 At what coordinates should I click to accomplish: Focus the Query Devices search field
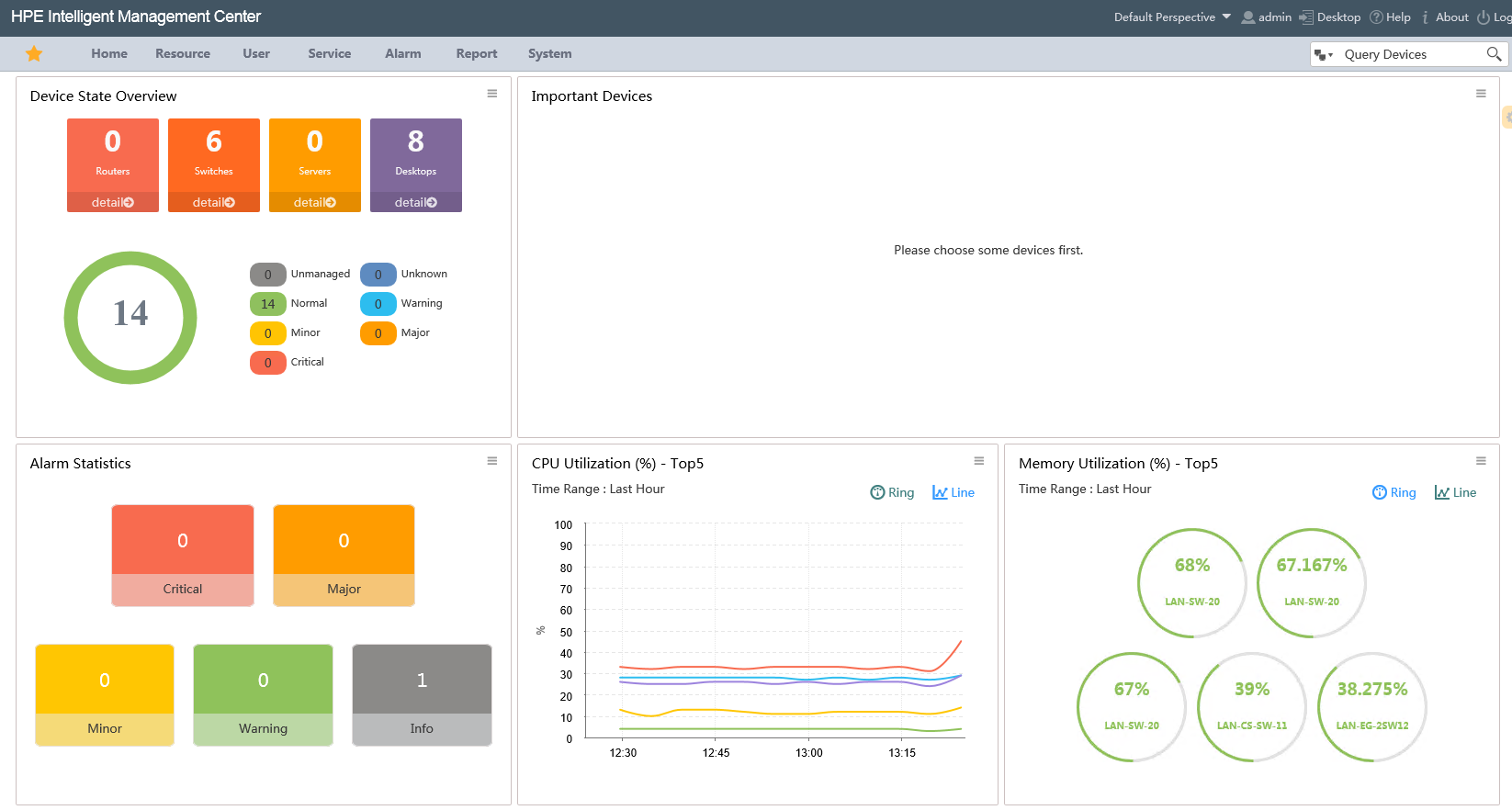(1410, 54)
